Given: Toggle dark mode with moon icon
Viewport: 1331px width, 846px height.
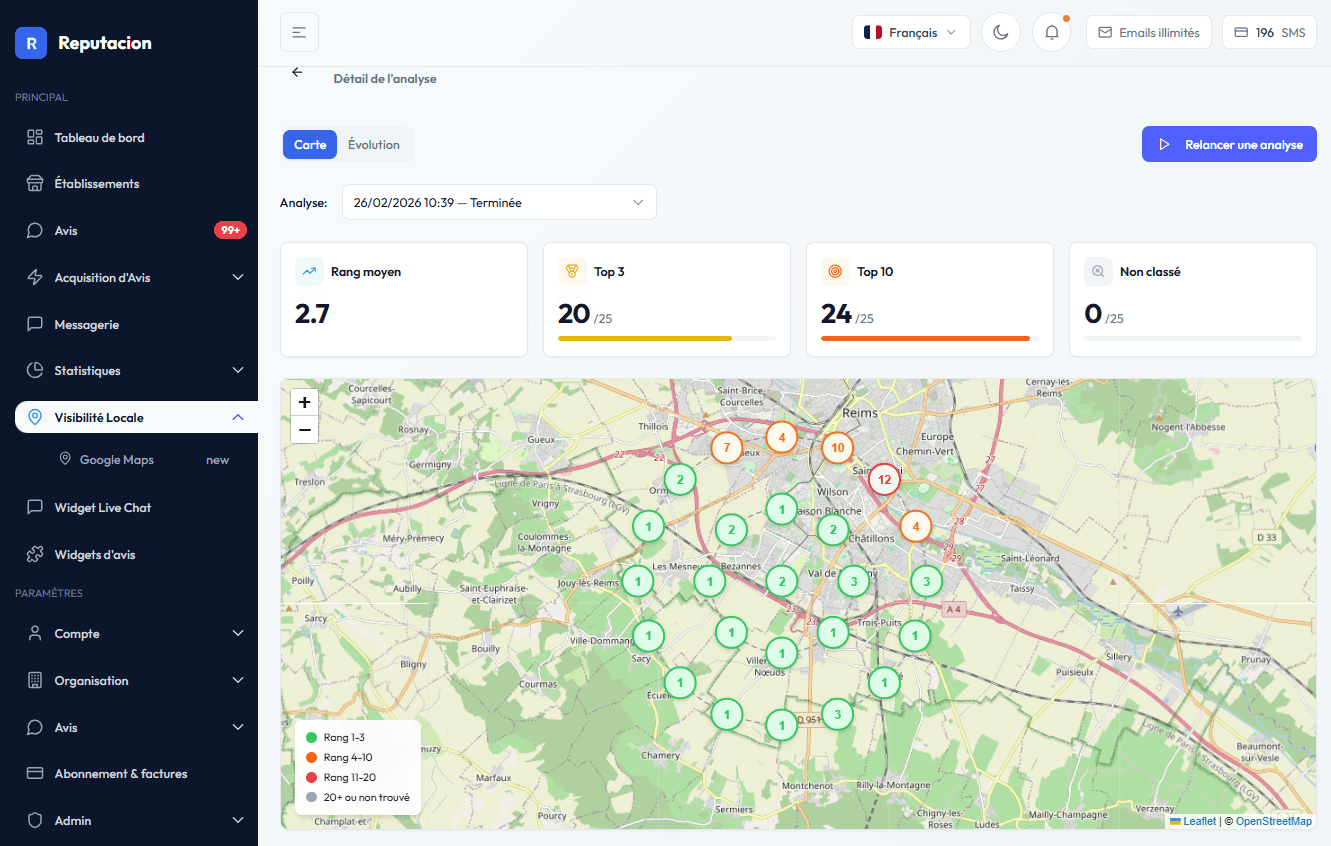Looking at the screenshot, I should (x=1000, y=32).
